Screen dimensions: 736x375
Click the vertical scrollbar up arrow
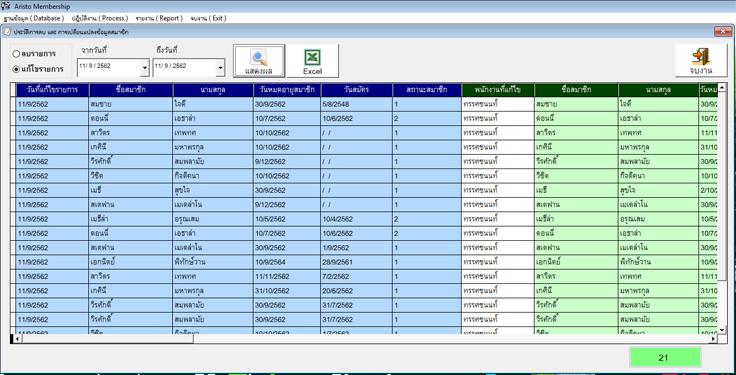point(722,87)
